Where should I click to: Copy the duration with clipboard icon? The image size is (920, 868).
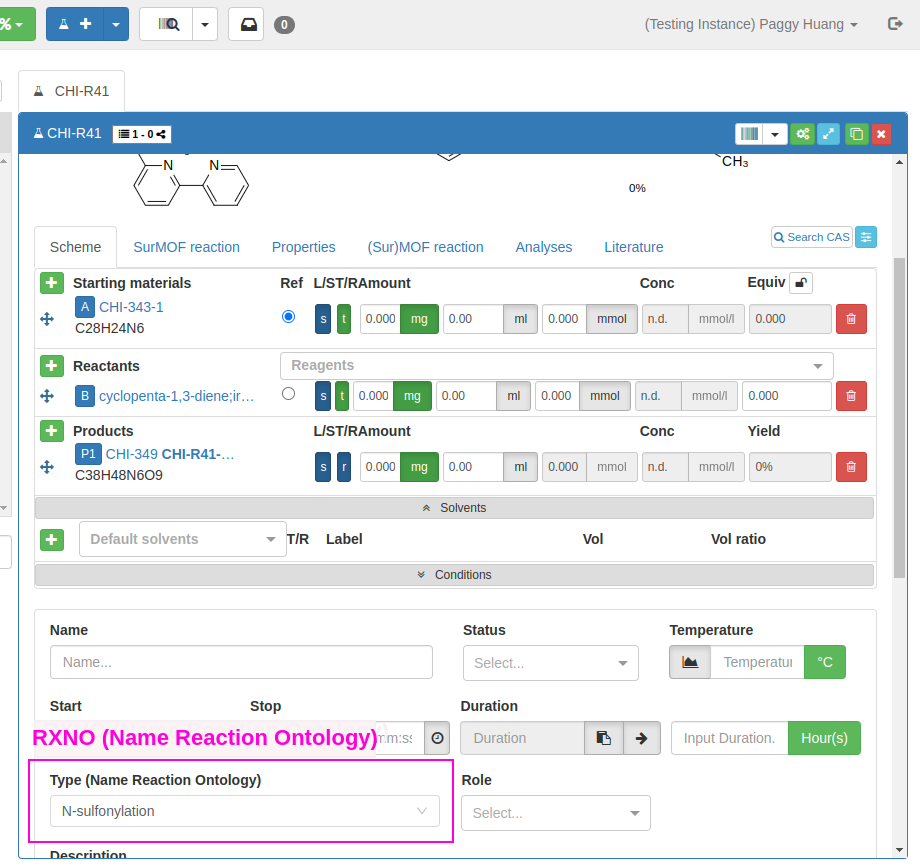[x=603, y=738]
